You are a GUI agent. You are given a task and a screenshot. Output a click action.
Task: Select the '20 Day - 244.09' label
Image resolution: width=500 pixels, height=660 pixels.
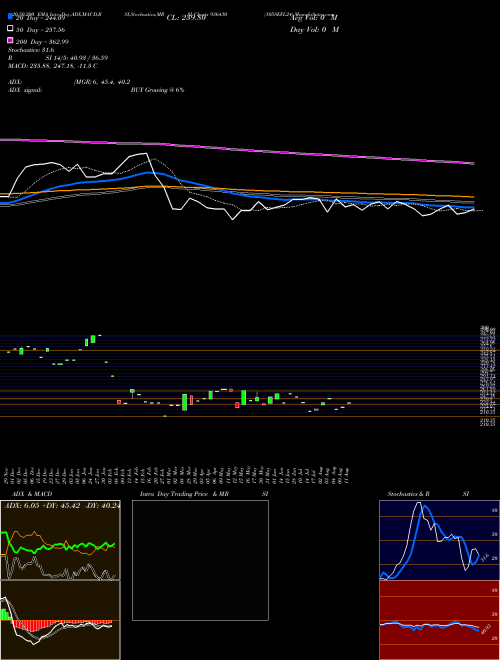[x=40, y=18]
